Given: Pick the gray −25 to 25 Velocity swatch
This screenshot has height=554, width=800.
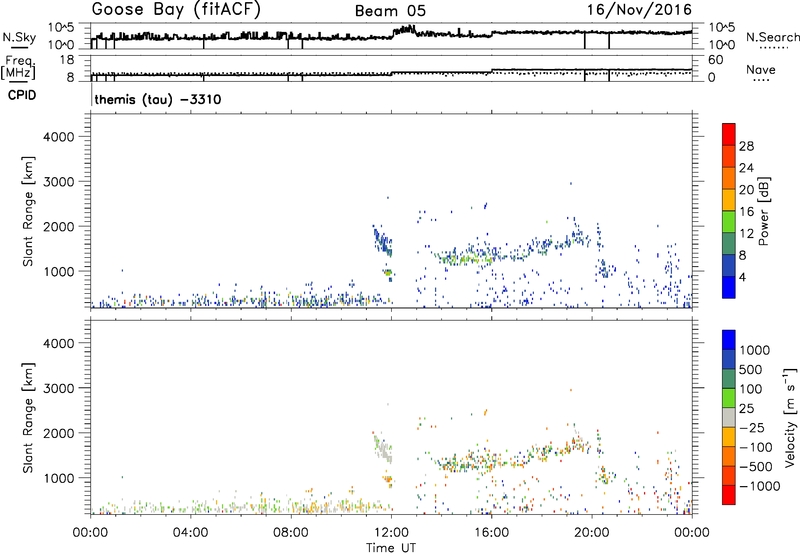Looking at the screenshot, I should tap(729, 417).
